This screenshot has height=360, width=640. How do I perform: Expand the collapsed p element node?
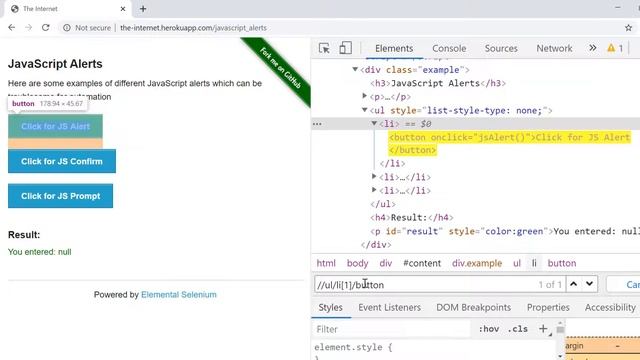pyautogui.click(x=365, y=96)
